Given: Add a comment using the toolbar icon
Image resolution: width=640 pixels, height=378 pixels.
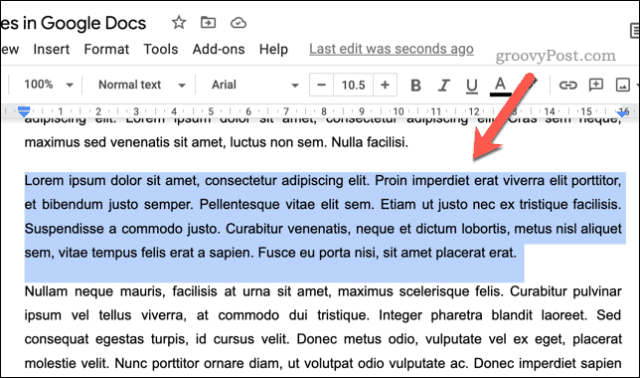Looking at the screenshot, I should (596, 85).
